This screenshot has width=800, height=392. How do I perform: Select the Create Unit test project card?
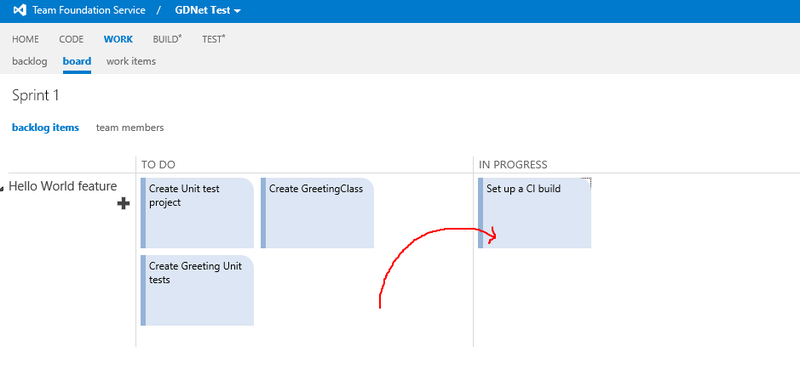click(197, 213)
